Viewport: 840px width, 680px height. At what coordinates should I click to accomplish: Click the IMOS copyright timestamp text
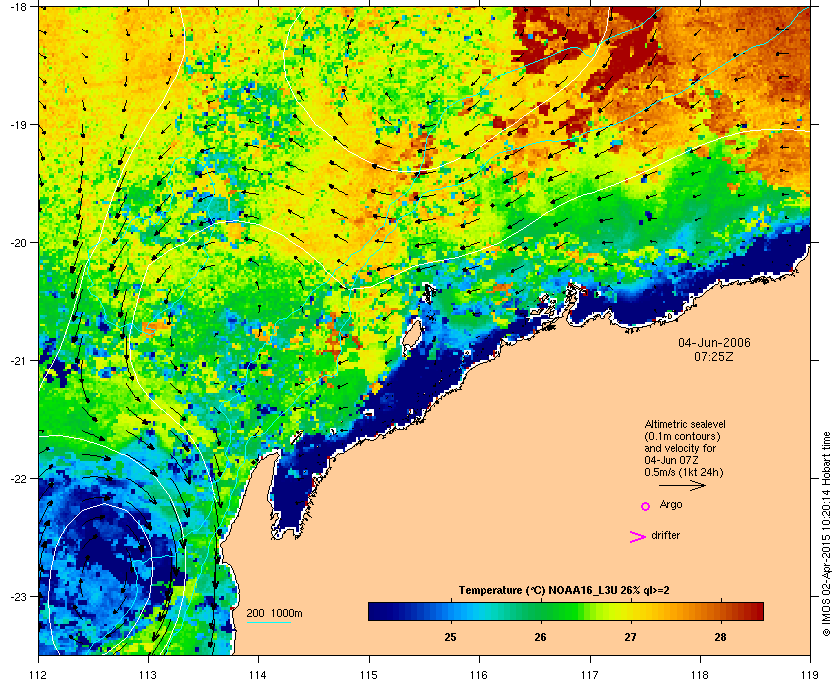coord(826,534)
